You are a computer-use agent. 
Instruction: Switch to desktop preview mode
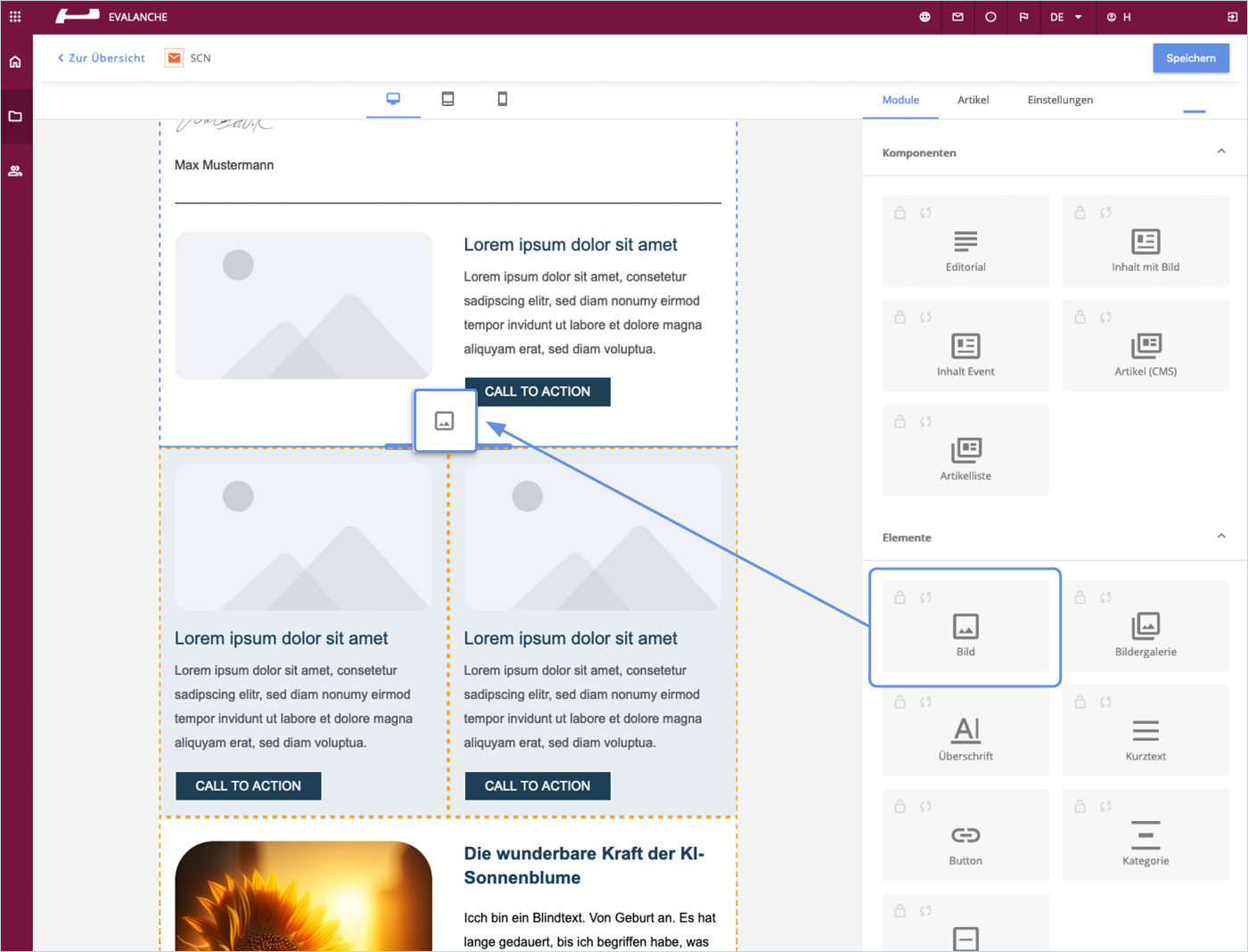[393, 99]
